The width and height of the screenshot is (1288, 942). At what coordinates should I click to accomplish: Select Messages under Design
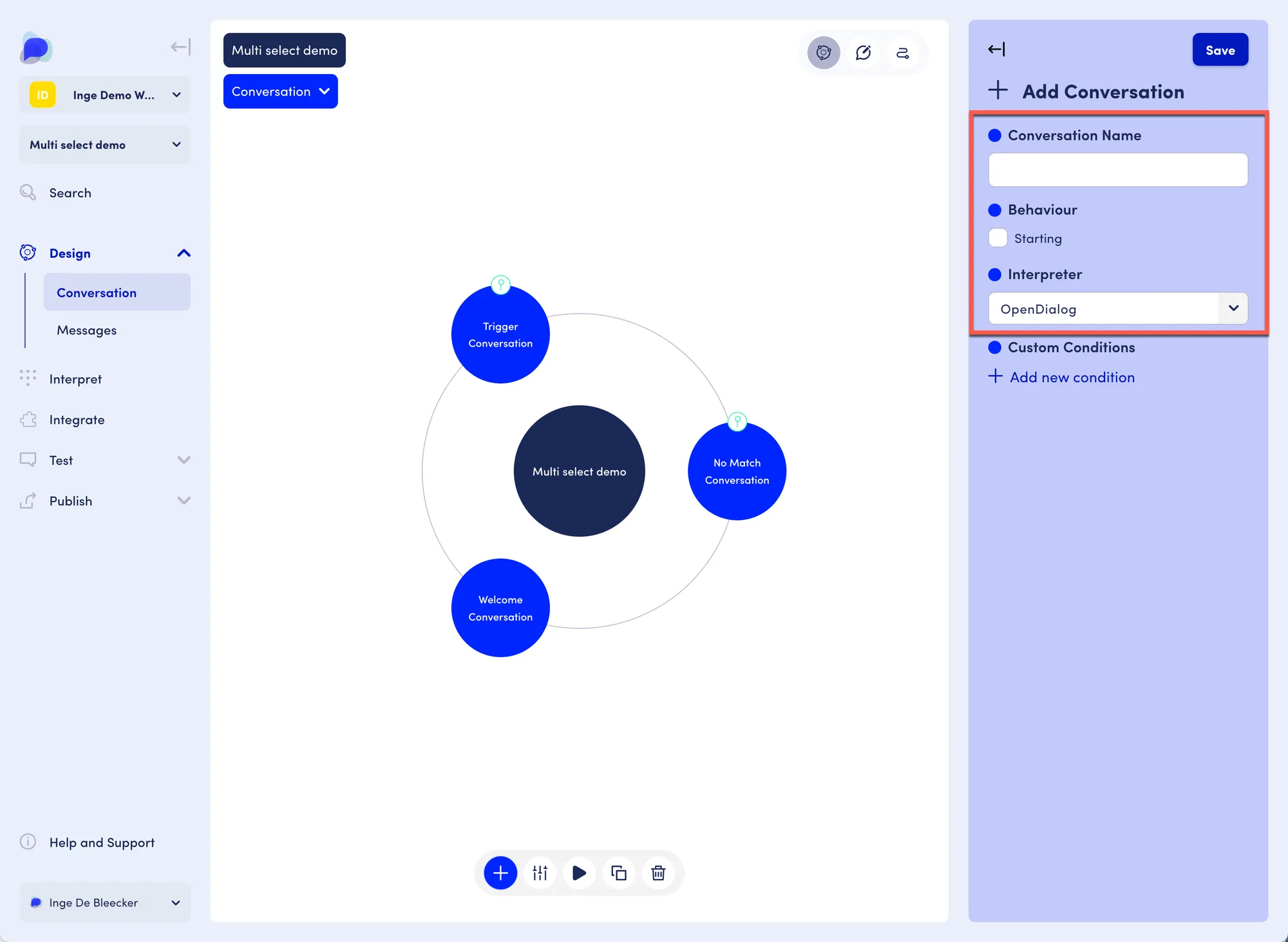pyautogui.click(x=86, y=330)
